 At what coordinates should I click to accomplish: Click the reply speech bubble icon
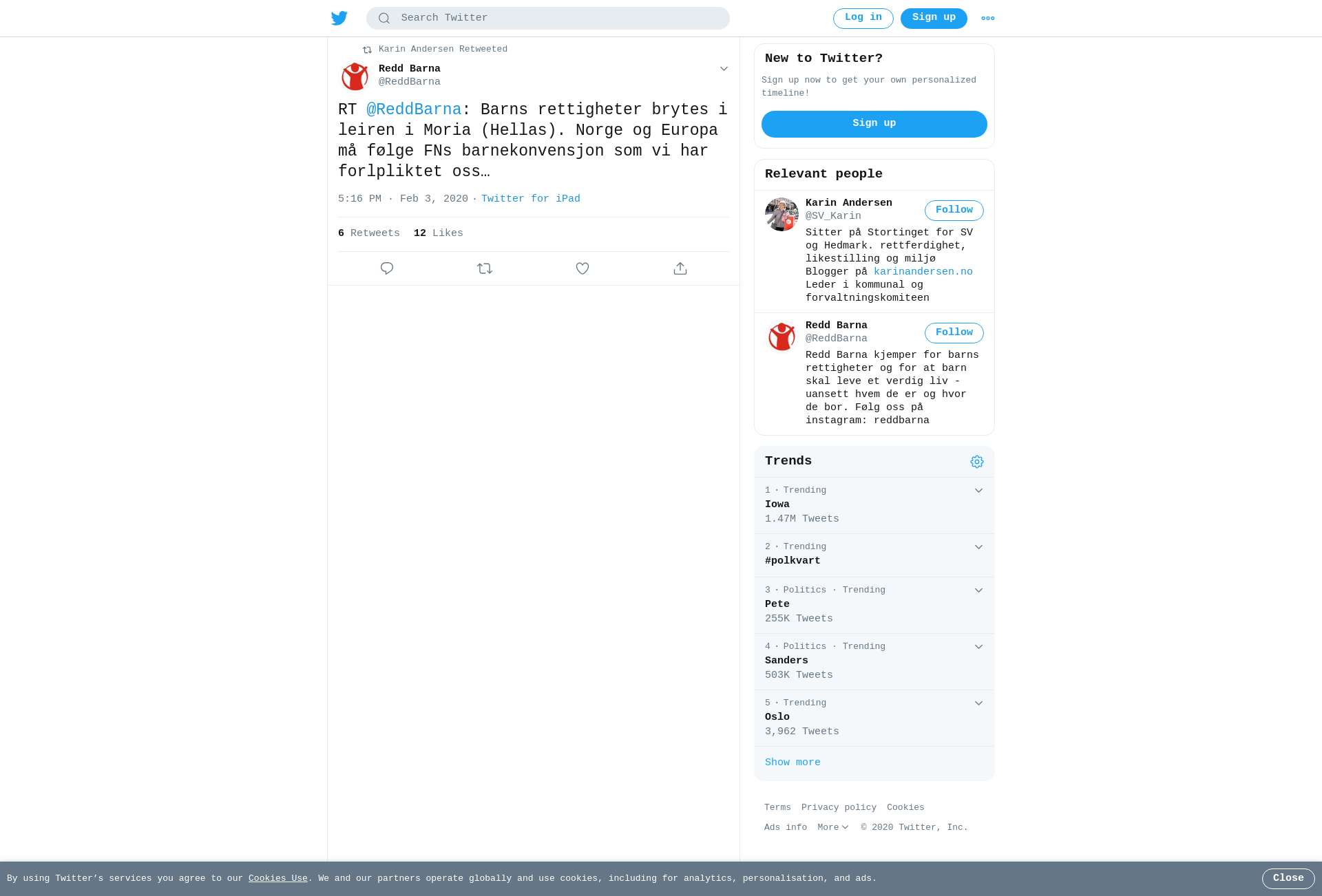point(387,268)
